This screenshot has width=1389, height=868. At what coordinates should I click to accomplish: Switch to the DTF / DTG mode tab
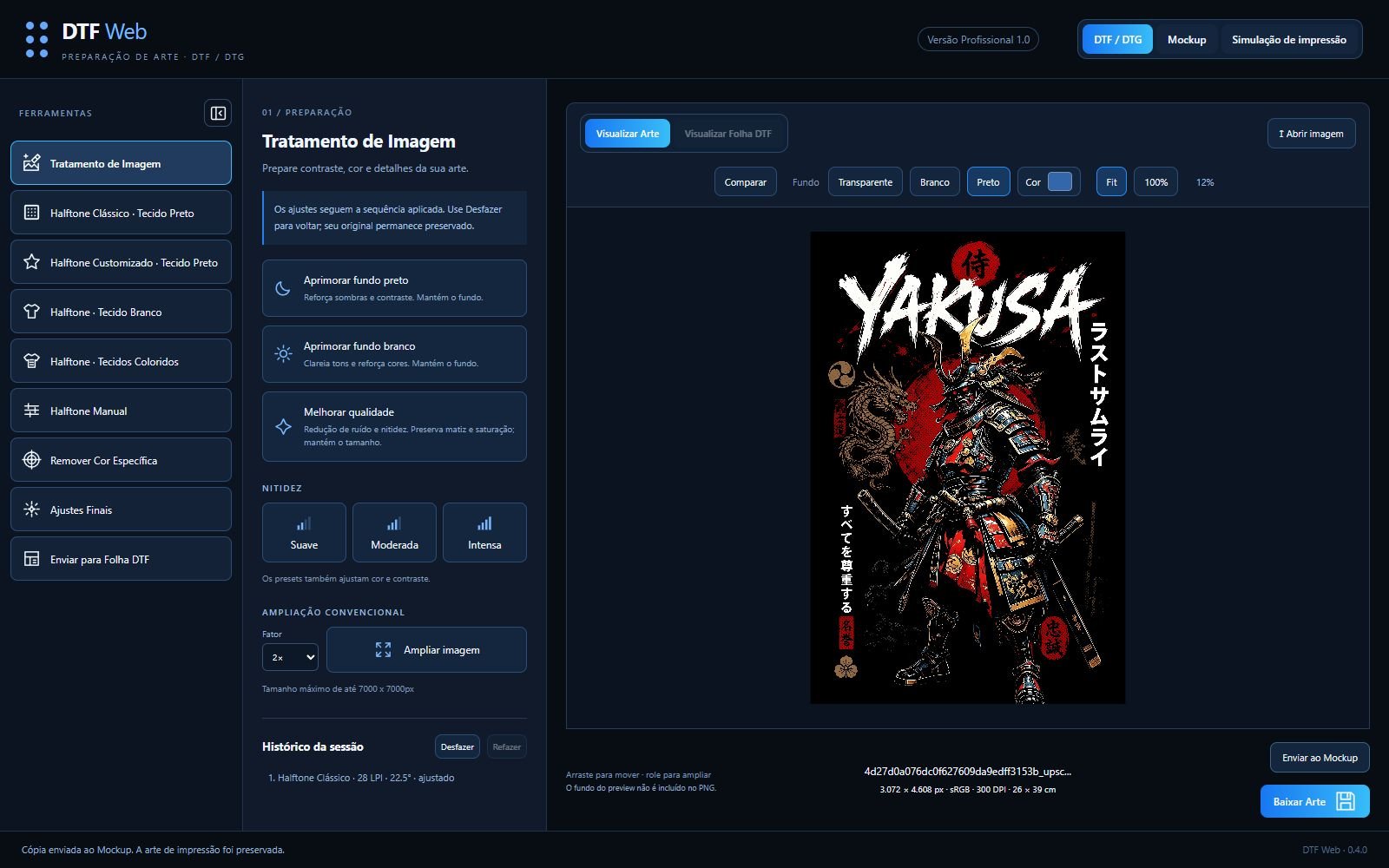1117,40
